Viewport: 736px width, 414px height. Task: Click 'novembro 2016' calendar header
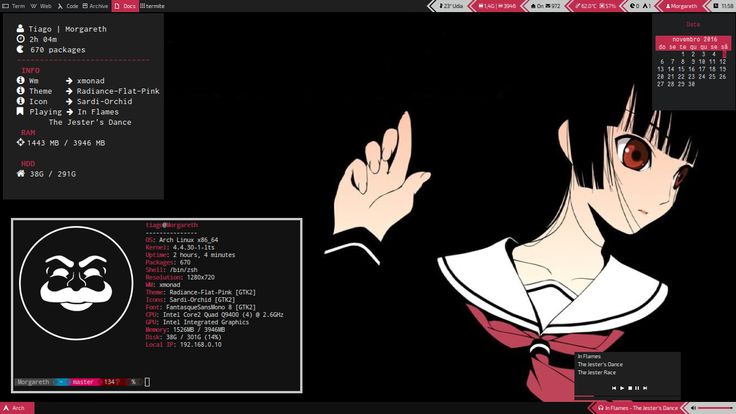[x=694, y=39]
